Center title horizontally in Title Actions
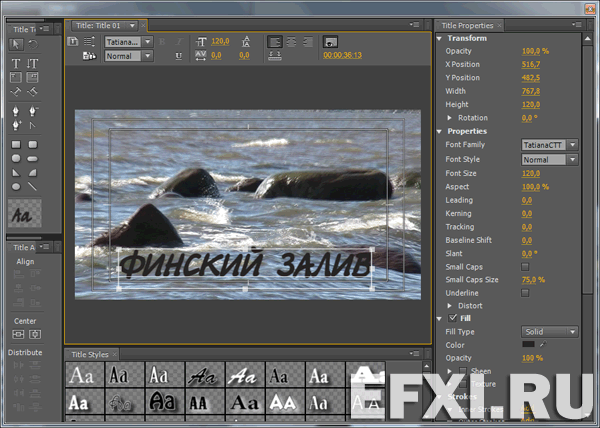 pyautogui.click(x=18, y=334)
